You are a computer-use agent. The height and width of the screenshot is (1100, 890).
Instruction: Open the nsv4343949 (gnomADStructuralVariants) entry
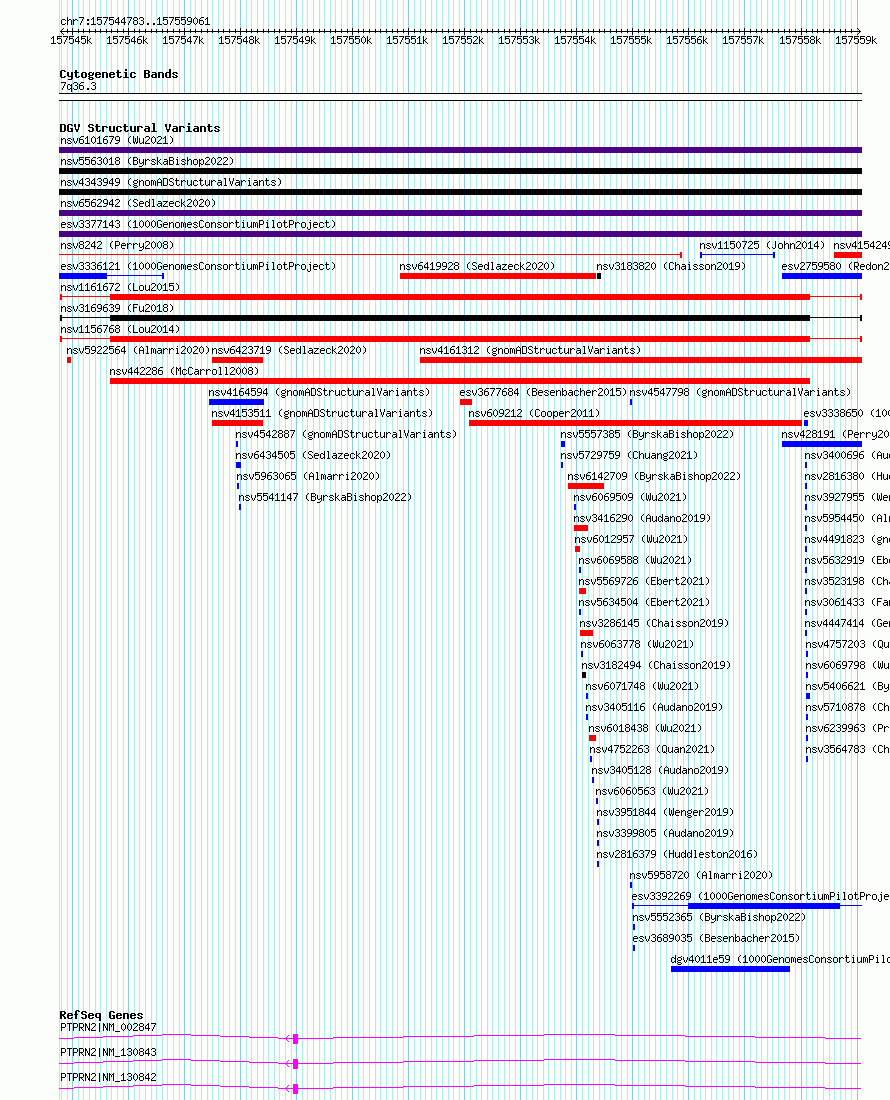(x=171, y=182)
